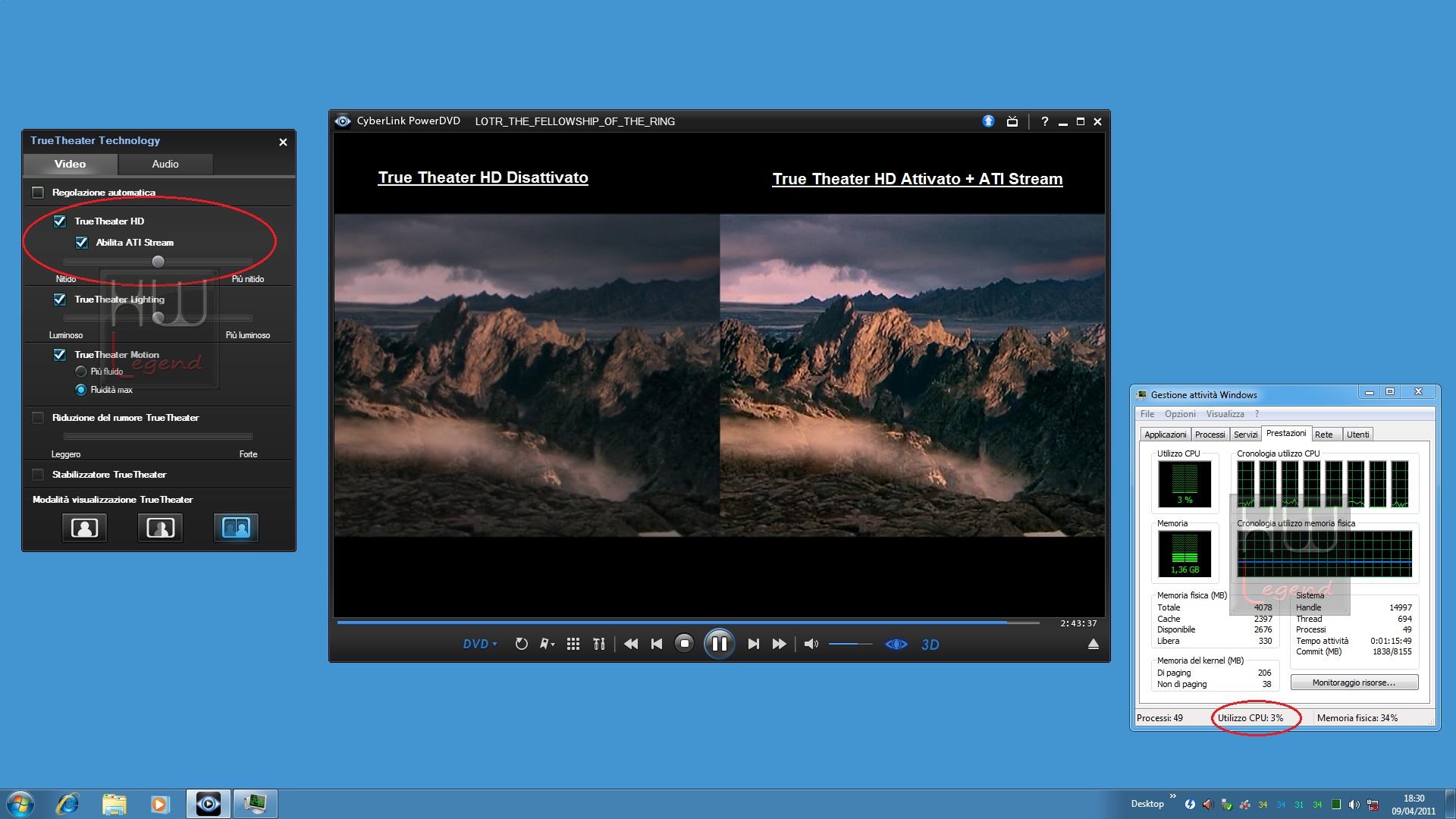Open Windows Media Player from taskbar

click(x=159, y=804)
